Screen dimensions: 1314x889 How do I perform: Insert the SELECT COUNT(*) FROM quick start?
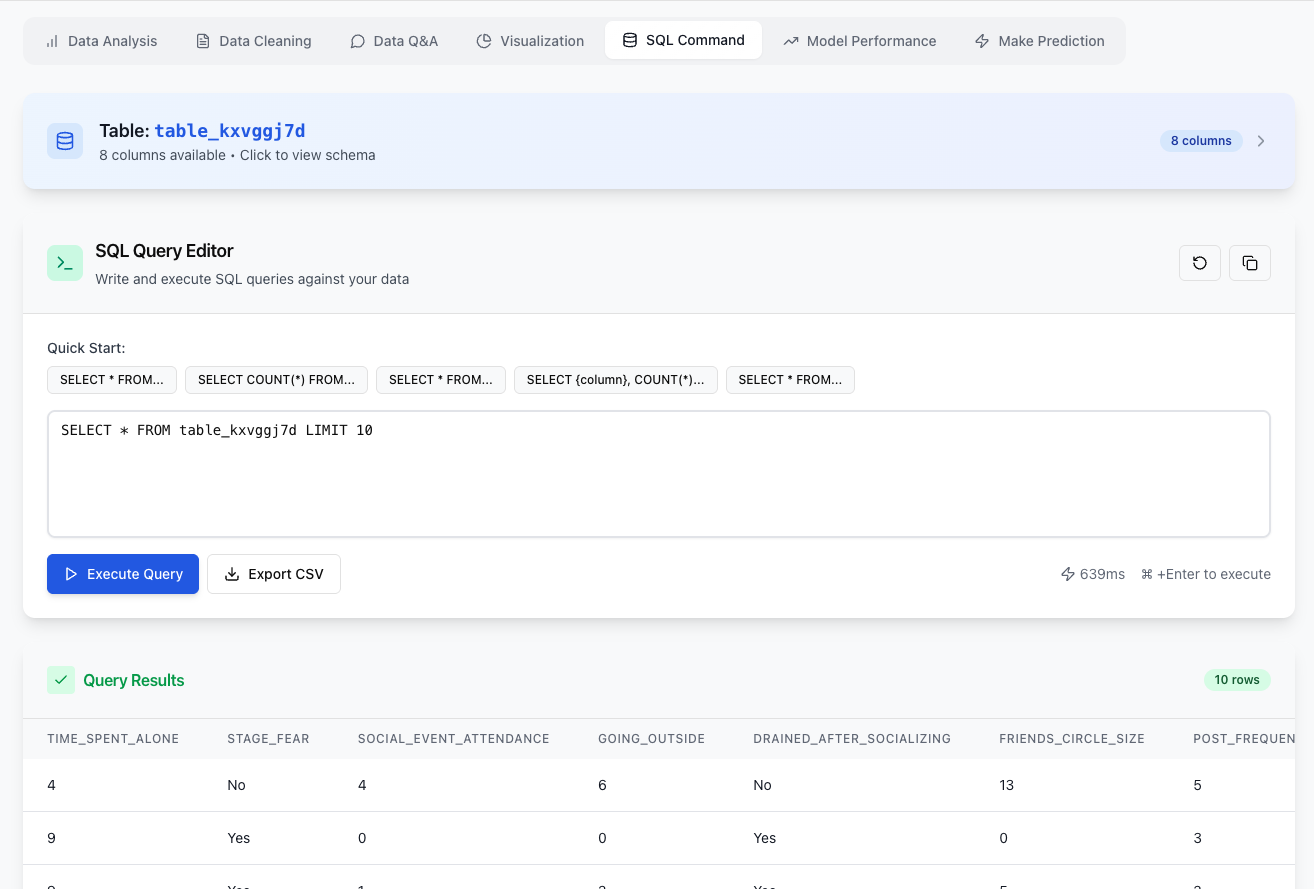coord(276,380)
